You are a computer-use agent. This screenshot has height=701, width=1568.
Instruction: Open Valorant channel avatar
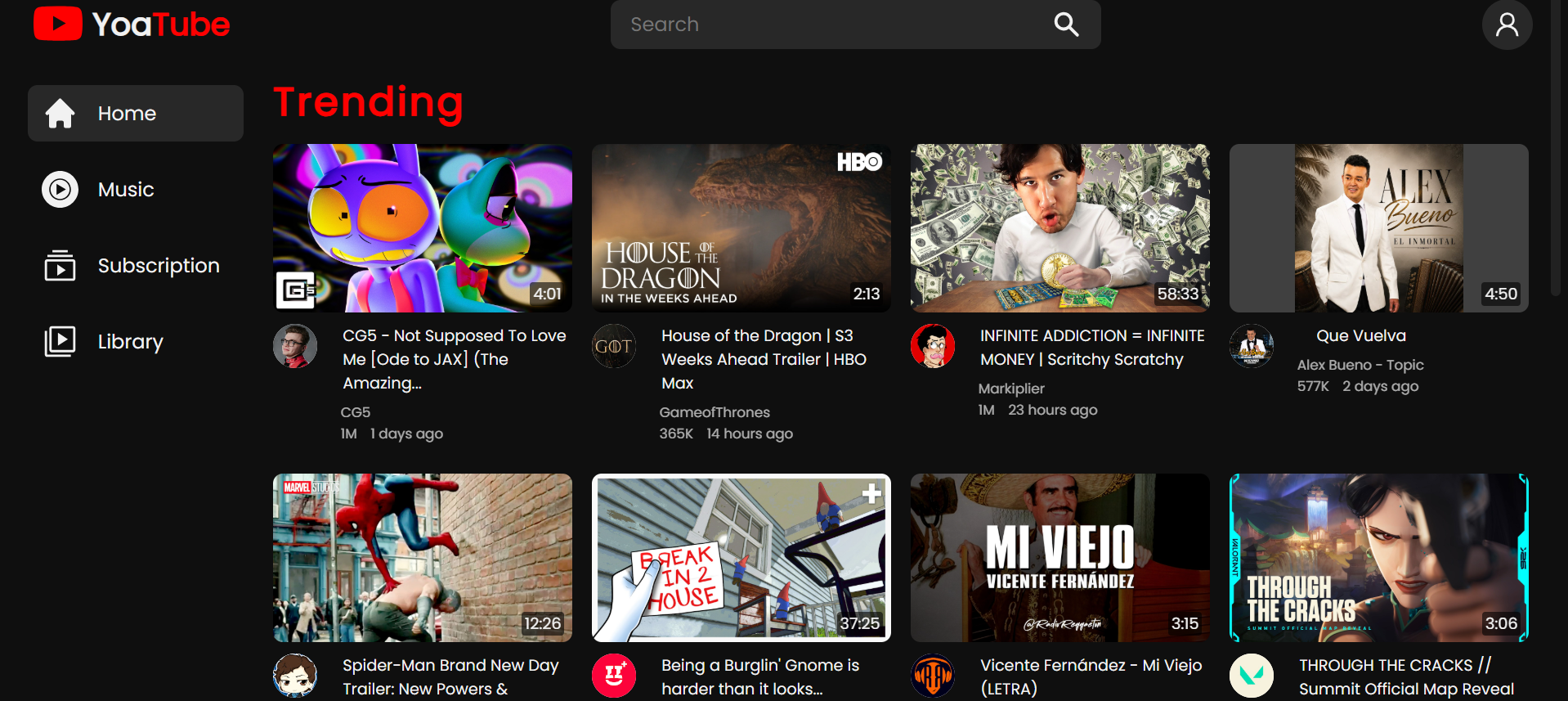coord(1252,676)
